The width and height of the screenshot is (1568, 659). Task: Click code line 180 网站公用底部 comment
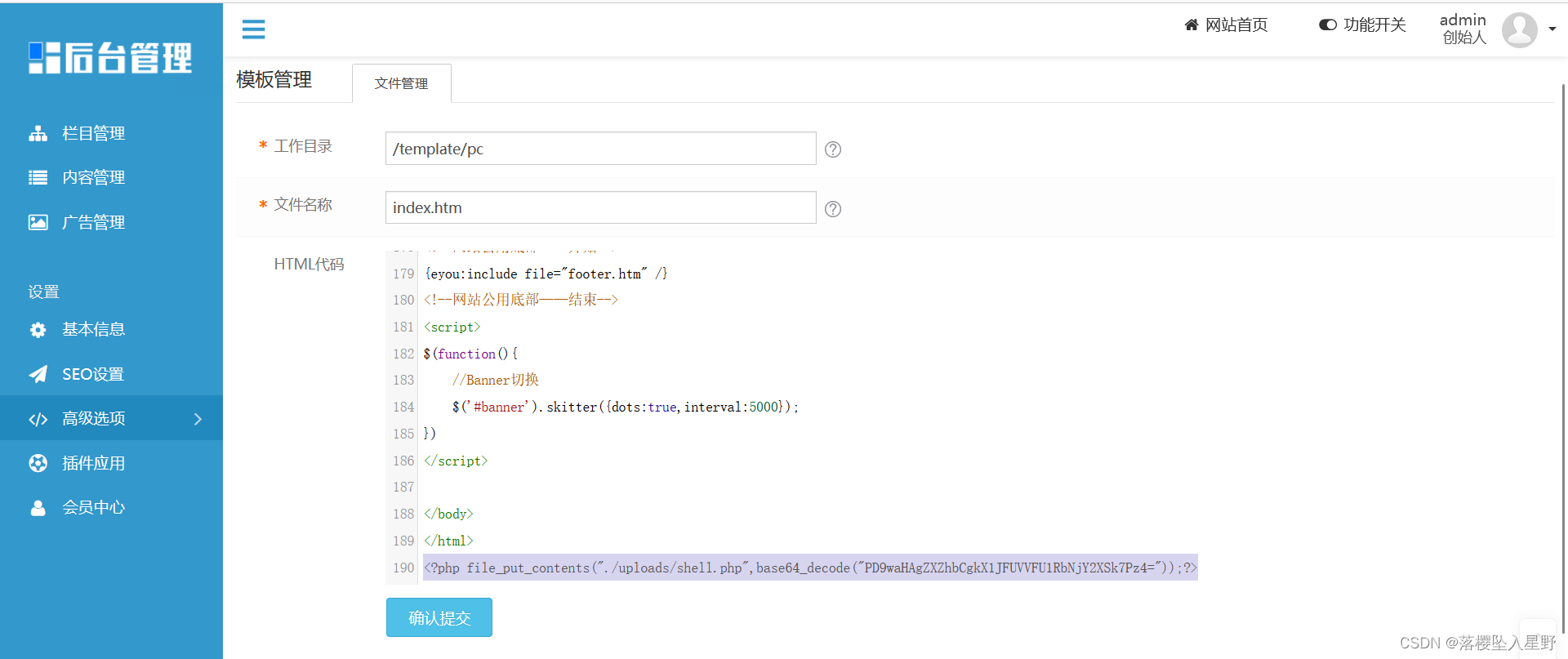(521, 300)
